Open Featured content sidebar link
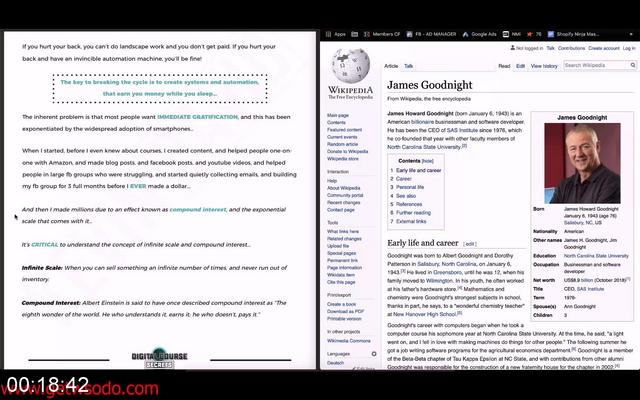 (x=344, y=130)
